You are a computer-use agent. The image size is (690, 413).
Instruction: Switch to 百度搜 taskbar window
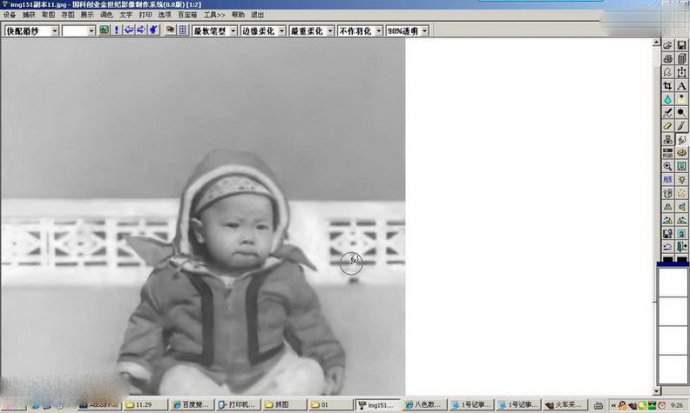[188, 405]
